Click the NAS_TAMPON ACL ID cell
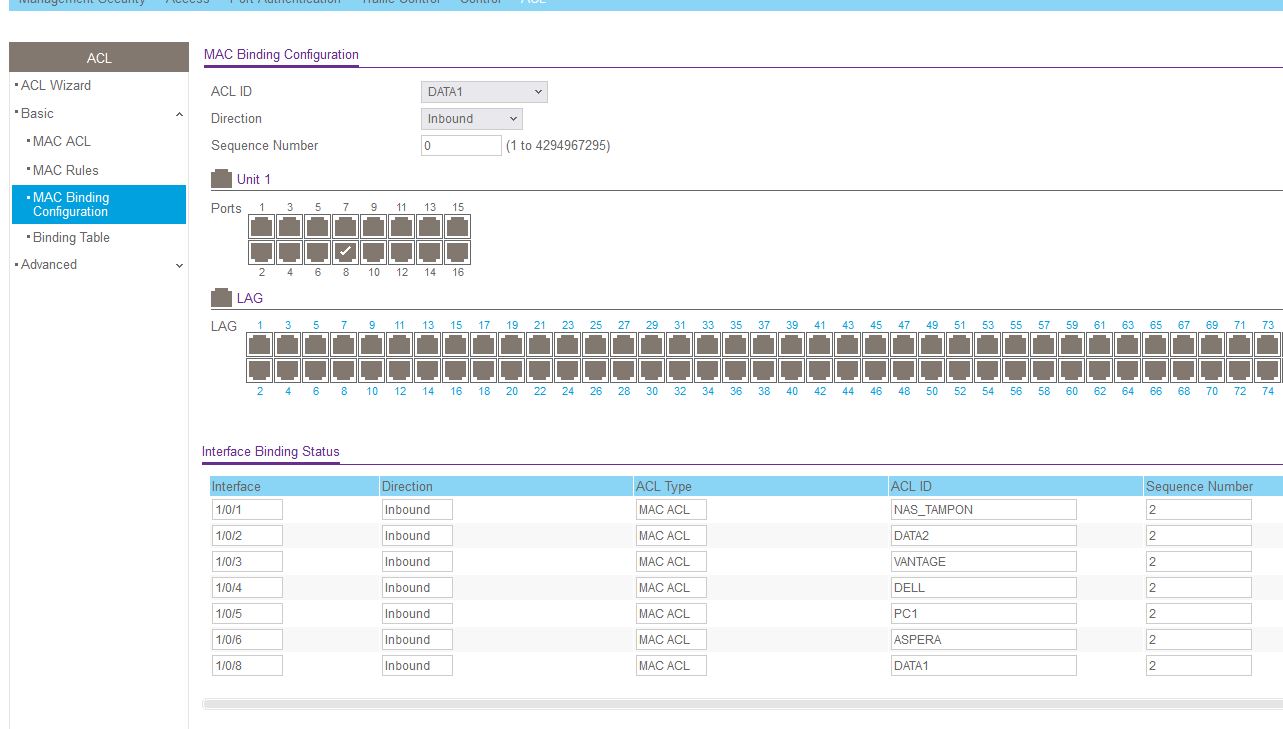1283x729 pixels. pyautogui.click(x=983, y=510)
